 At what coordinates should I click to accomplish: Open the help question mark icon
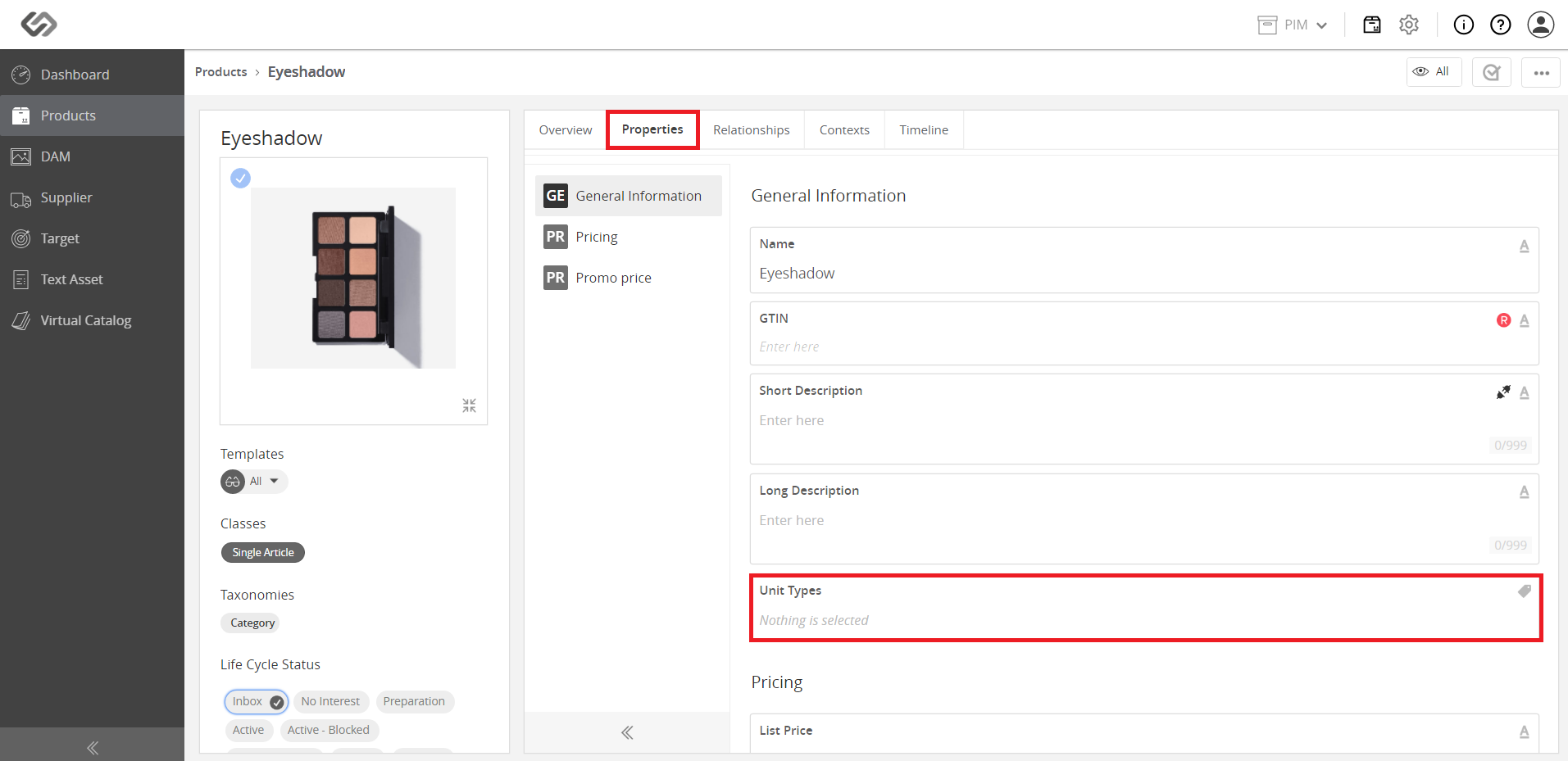click(x=1501, y=25)
